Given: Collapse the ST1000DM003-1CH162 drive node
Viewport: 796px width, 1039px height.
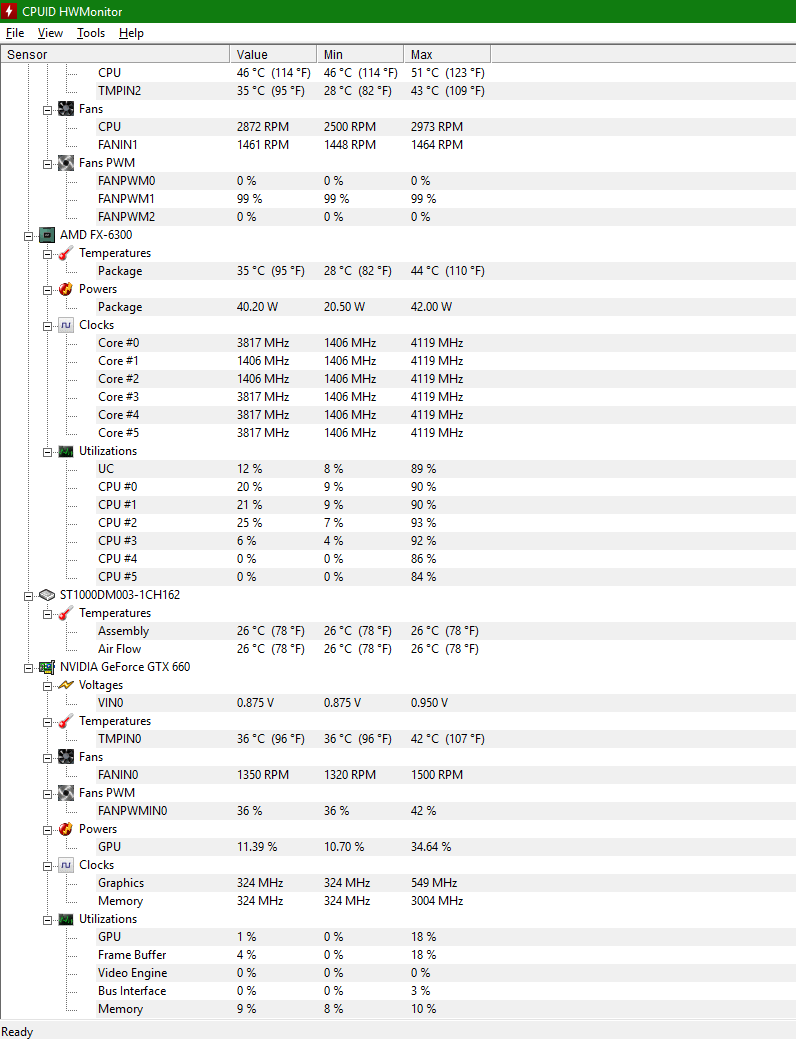Looking at the screenshot, I should (28, 596).
